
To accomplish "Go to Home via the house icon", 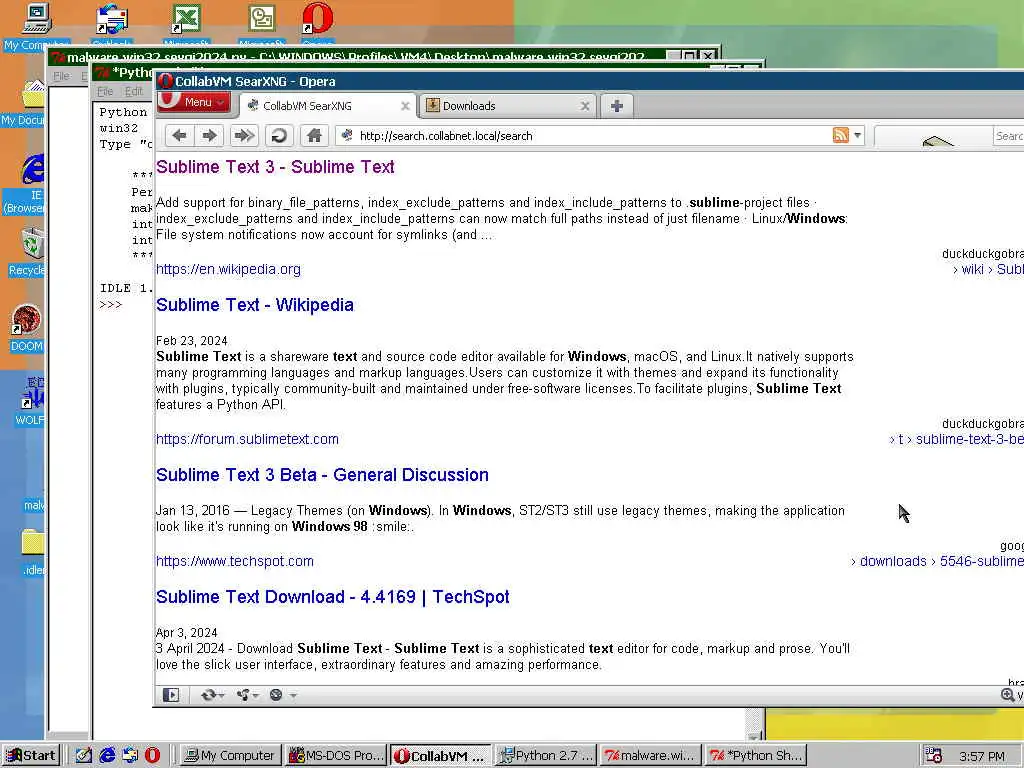I will (x=314, y=135).
